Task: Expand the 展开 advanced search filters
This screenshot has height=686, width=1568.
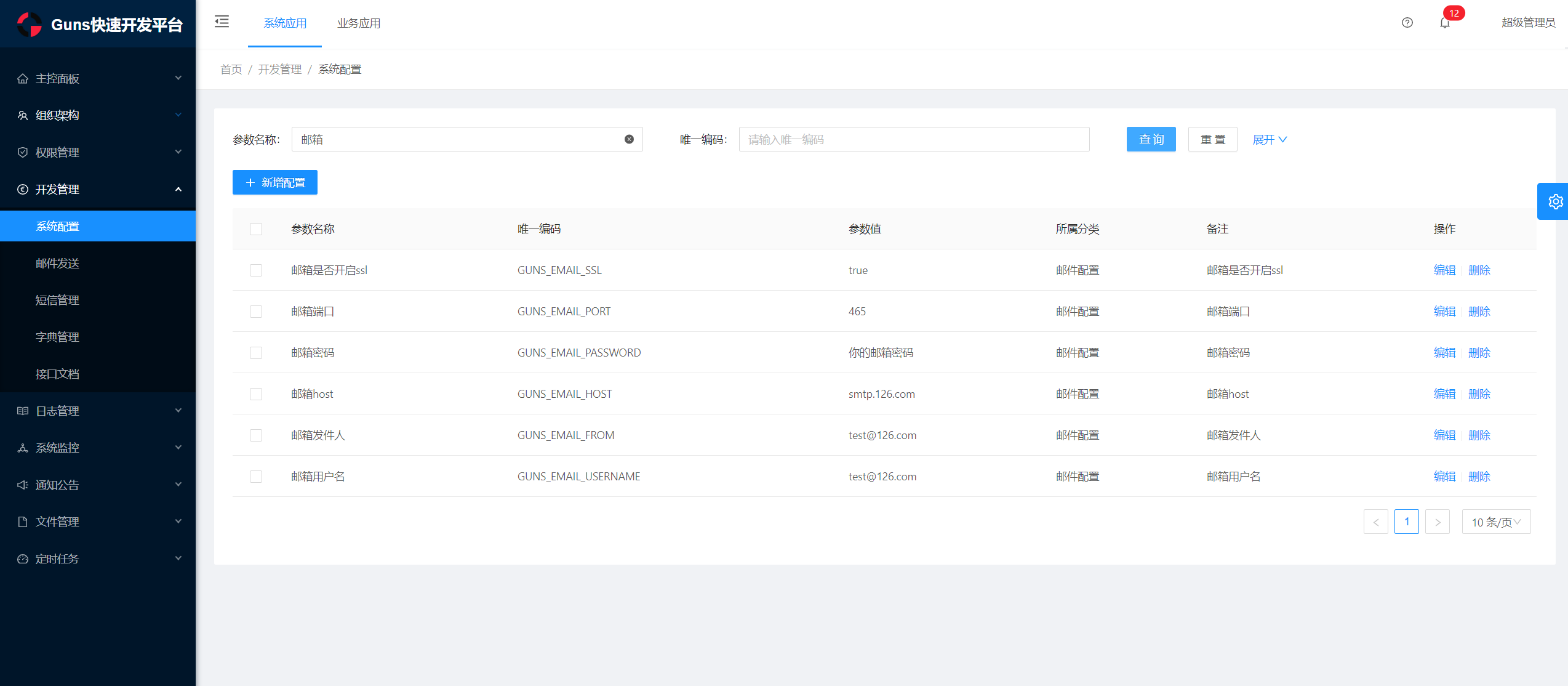Action: 1269,140
